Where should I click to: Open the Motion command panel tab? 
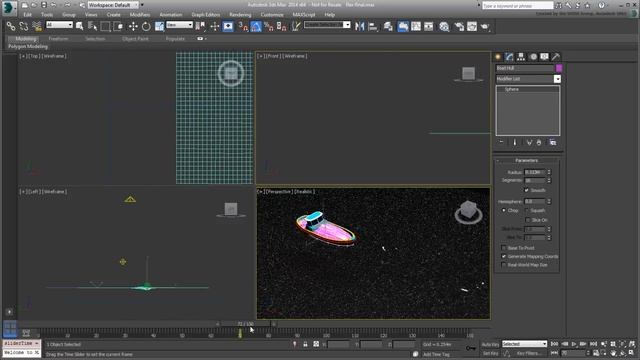point(533,57)
